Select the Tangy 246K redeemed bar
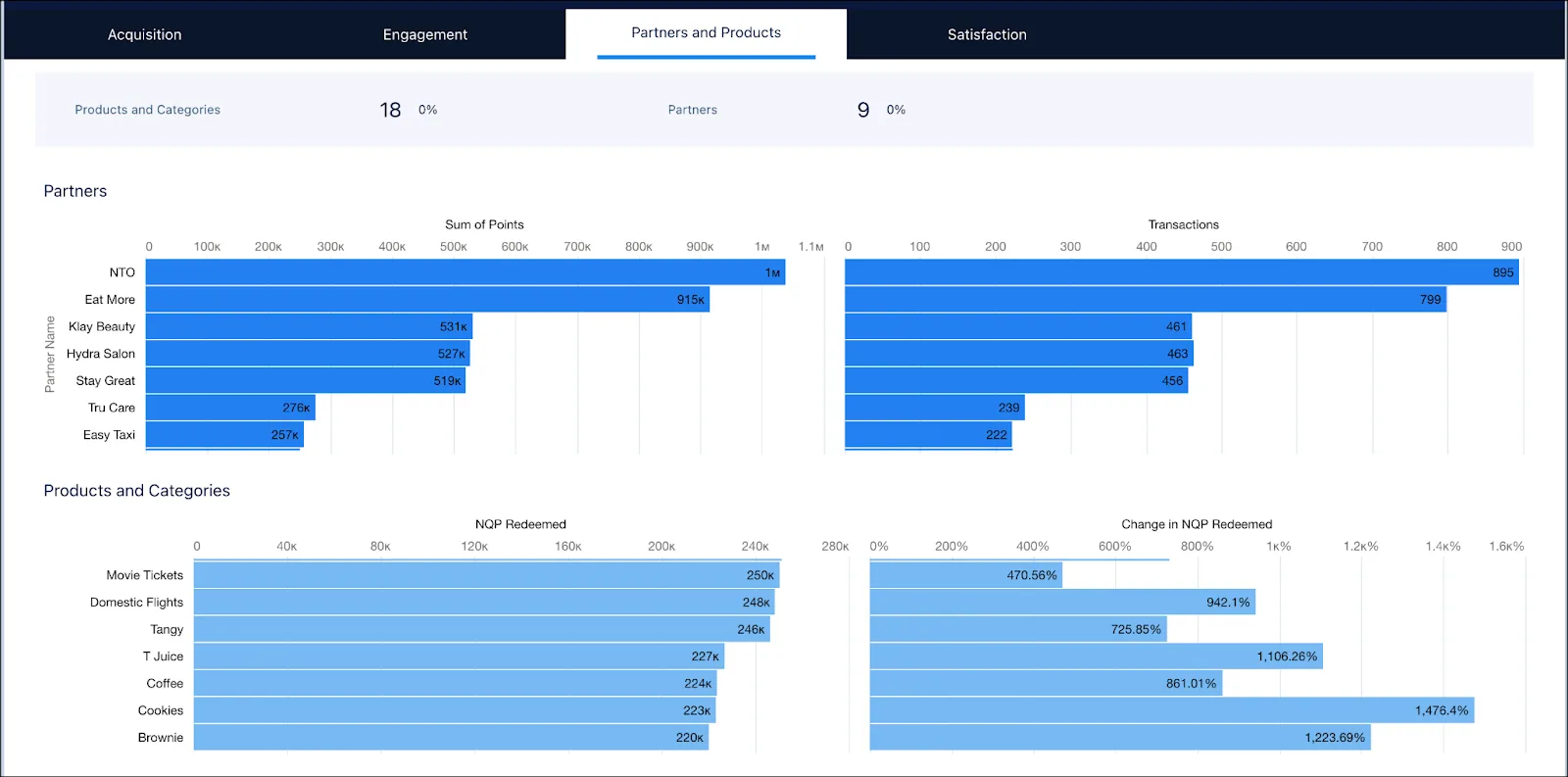This screenshot has width=1568, height=777. coord(482,629)
